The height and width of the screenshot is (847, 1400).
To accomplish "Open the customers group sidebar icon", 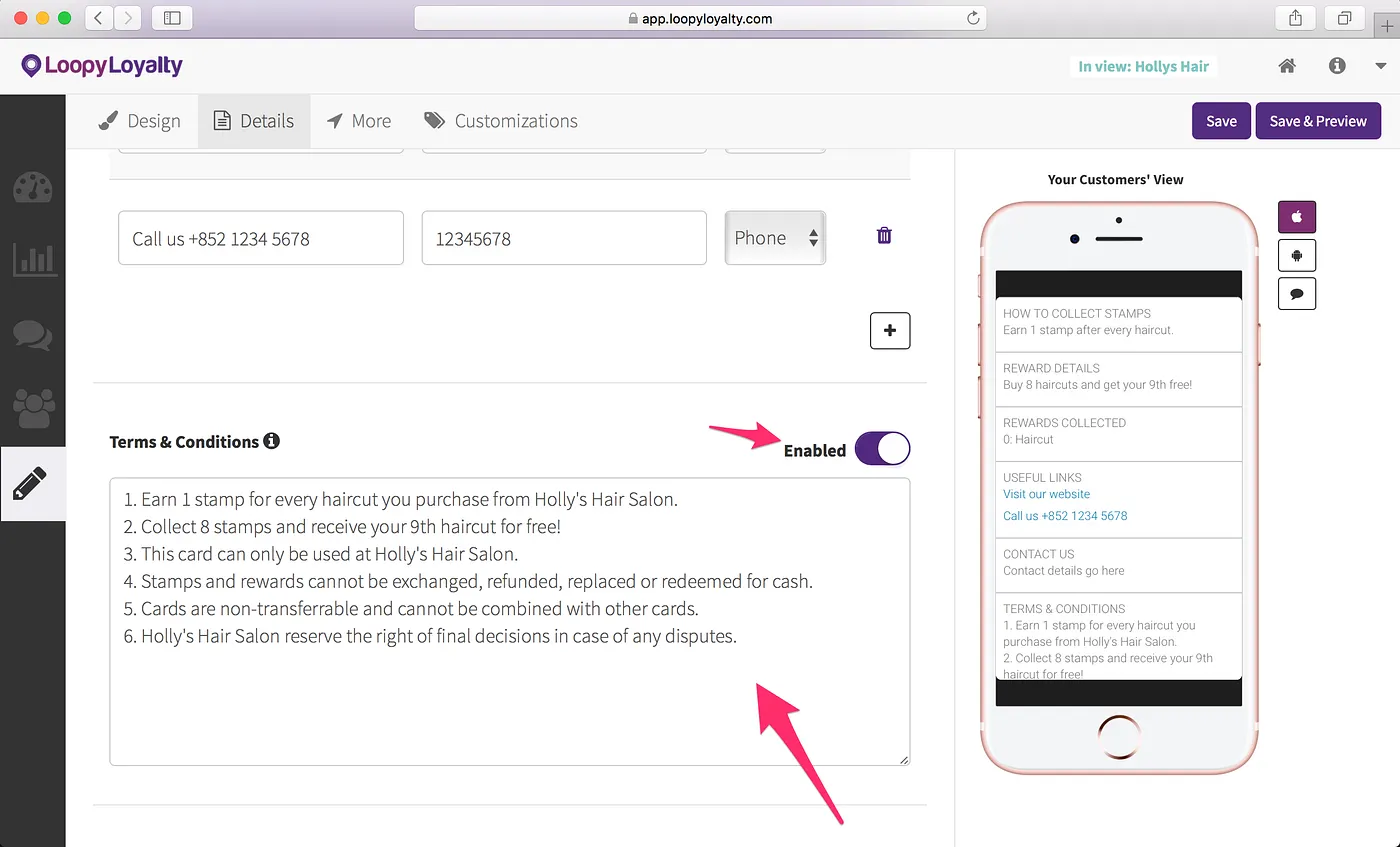I will [33, 408].
